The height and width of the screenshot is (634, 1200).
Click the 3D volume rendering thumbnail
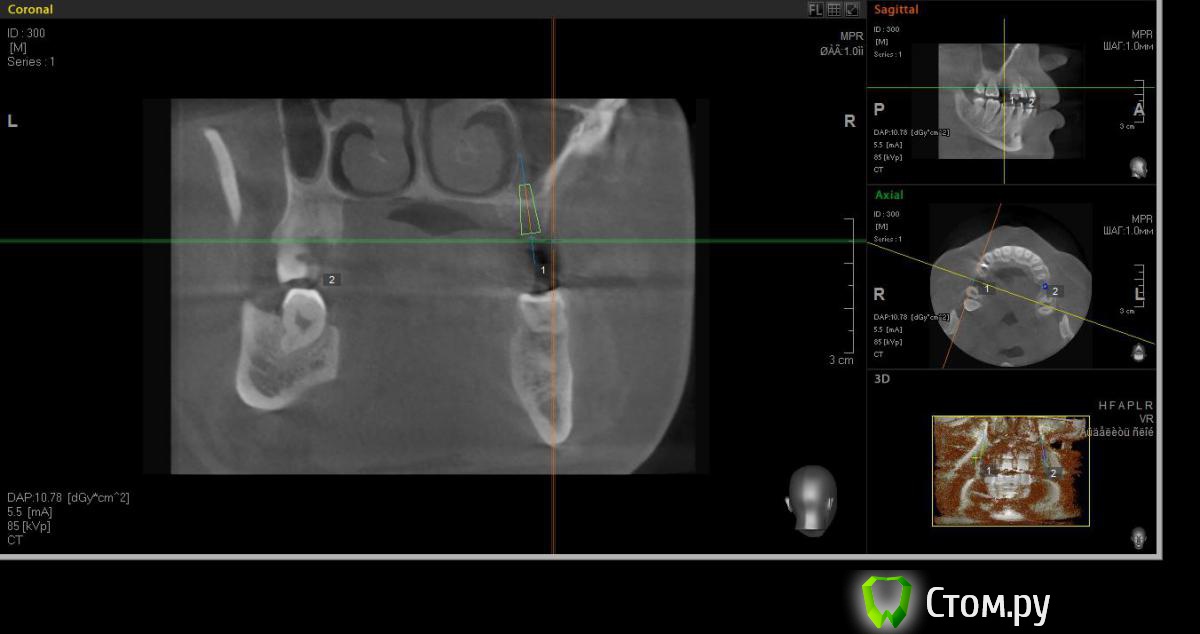tap(1010, 470)
